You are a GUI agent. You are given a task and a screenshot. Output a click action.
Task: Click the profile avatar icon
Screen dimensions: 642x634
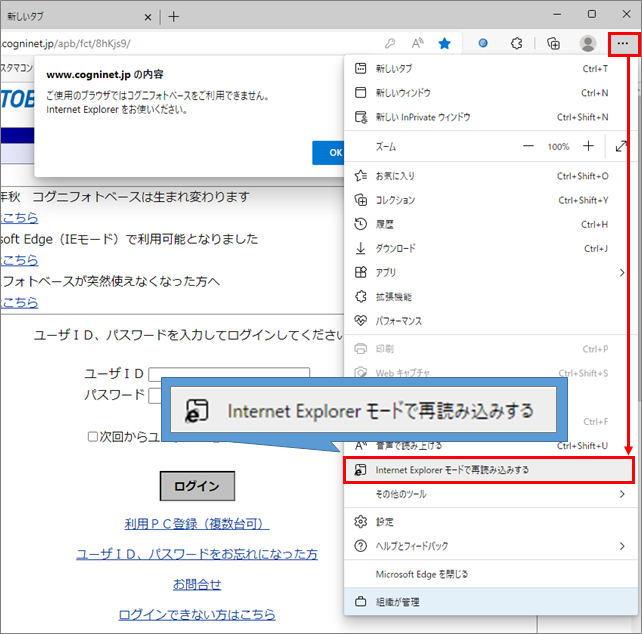pyautogui.click(x=588, y=43)
